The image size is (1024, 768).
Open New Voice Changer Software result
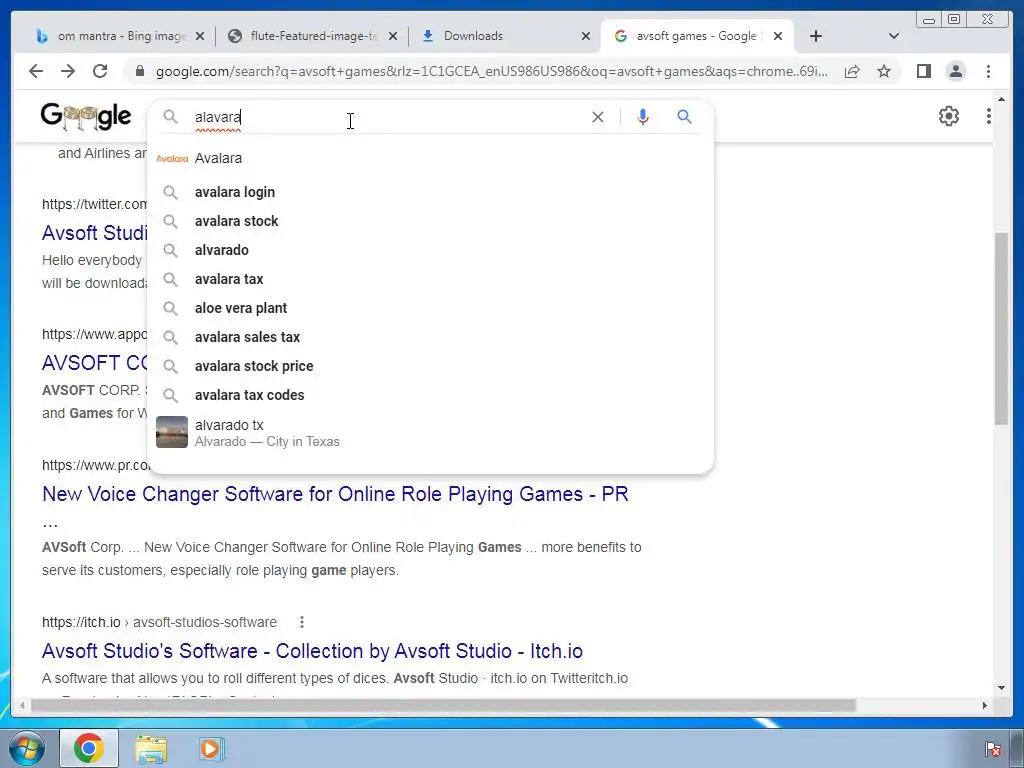(335, 494)
